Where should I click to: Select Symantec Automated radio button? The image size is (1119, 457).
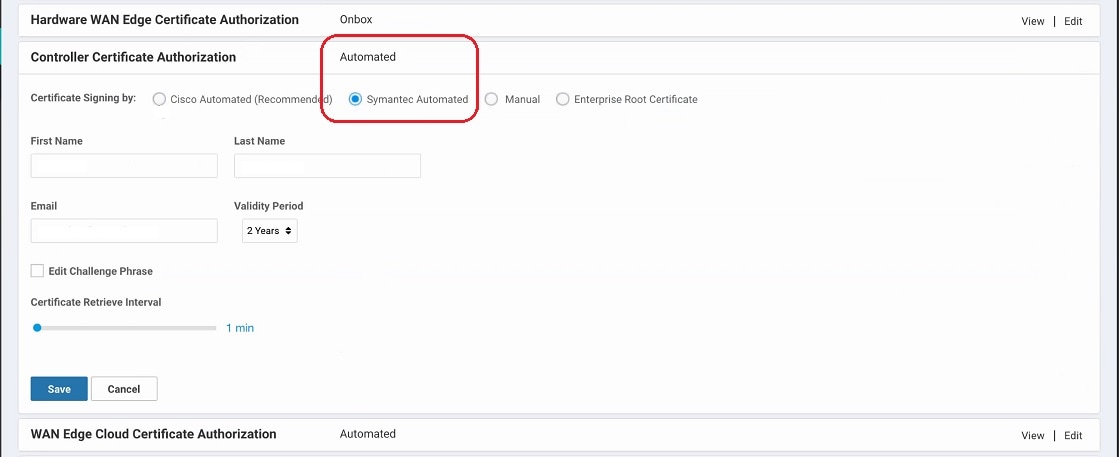(x=355, y=99)
